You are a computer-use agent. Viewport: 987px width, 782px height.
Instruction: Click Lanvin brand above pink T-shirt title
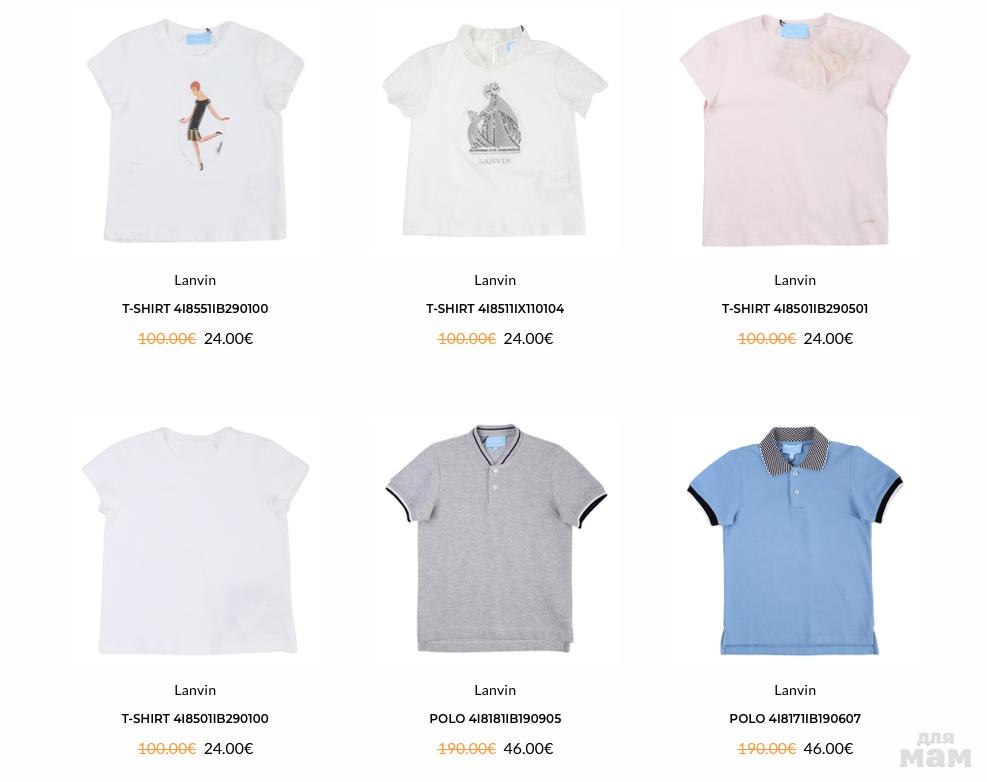tap(795, 280)
